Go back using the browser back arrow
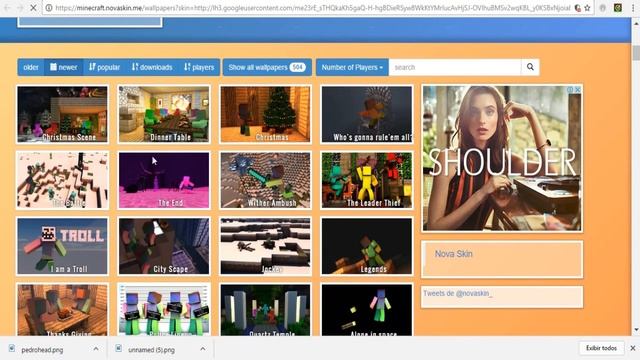The height and width of the screenshot is (360, 640). [x=7, y=8]
